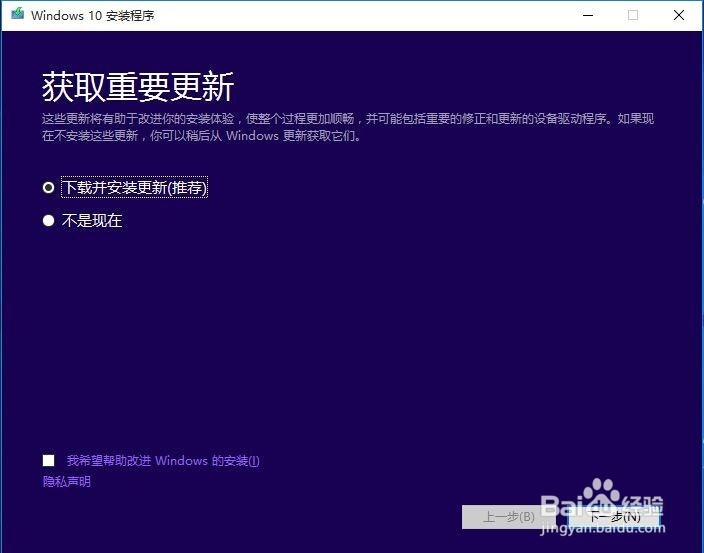Close the Windows 10 安装程序 window
The image size is (704, 553).
click(679, 15)
